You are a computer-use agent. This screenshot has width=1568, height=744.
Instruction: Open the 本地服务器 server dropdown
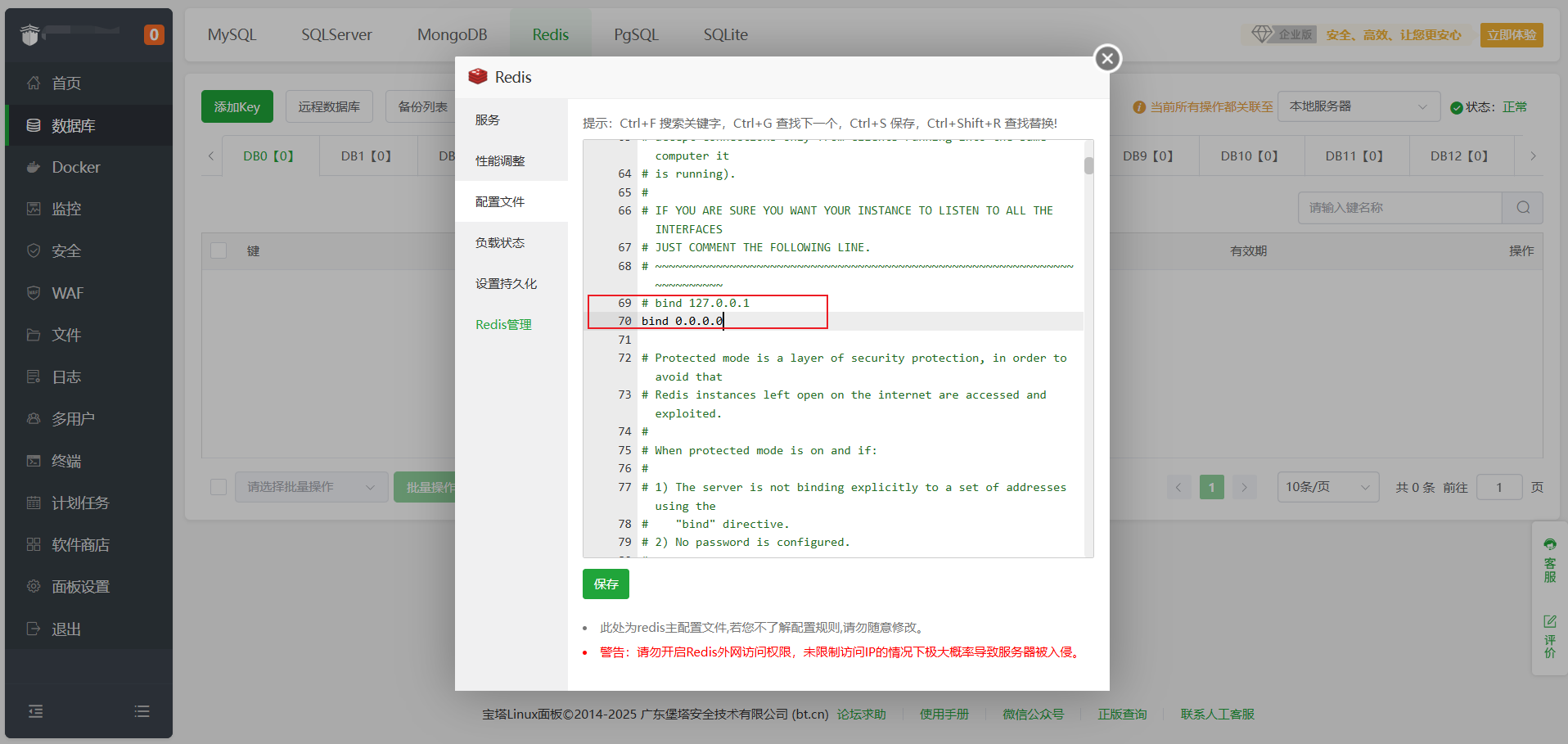(x=1358, y=106)
